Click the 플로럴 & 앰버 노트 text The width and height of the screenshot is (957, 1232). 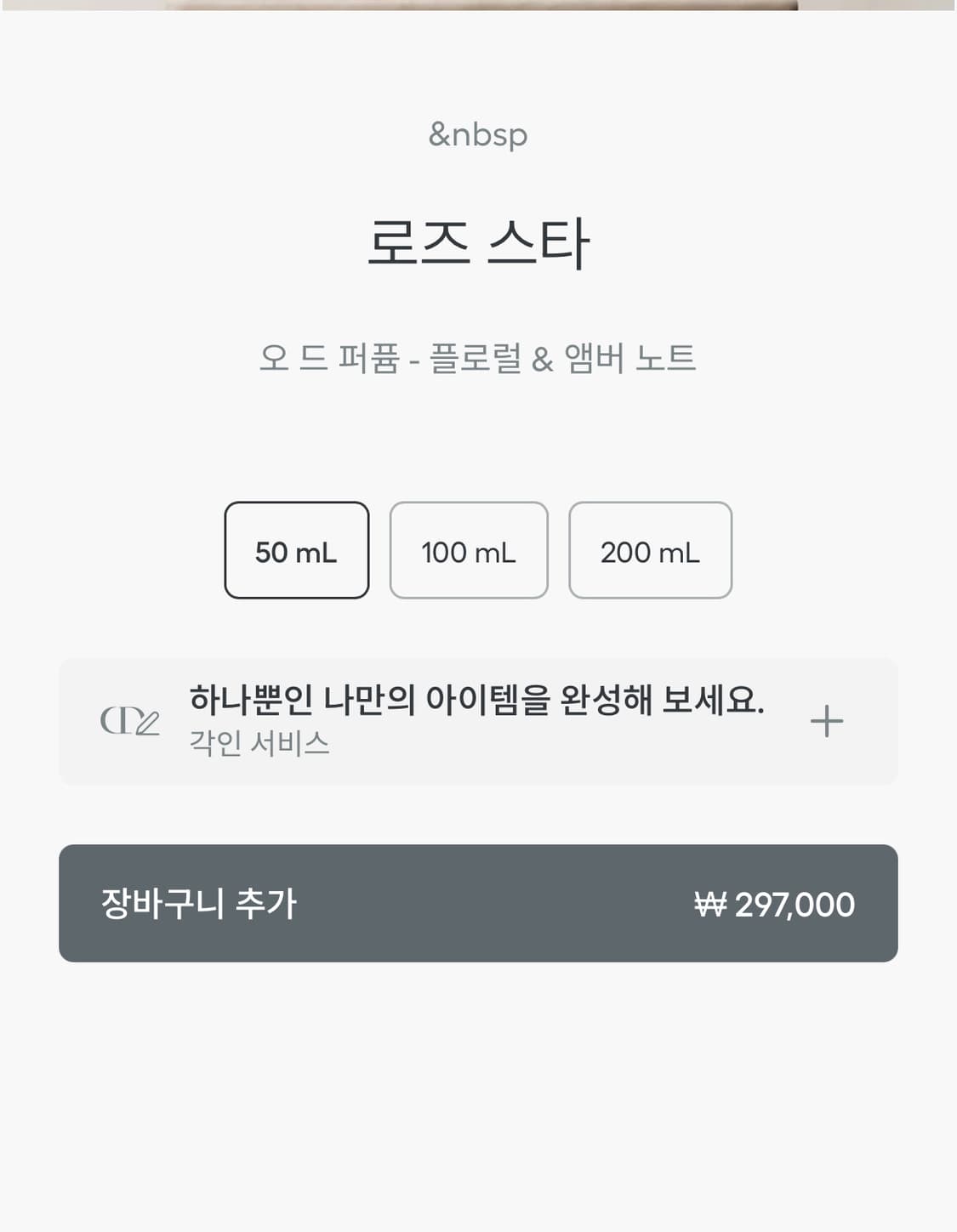coord(562,359)
